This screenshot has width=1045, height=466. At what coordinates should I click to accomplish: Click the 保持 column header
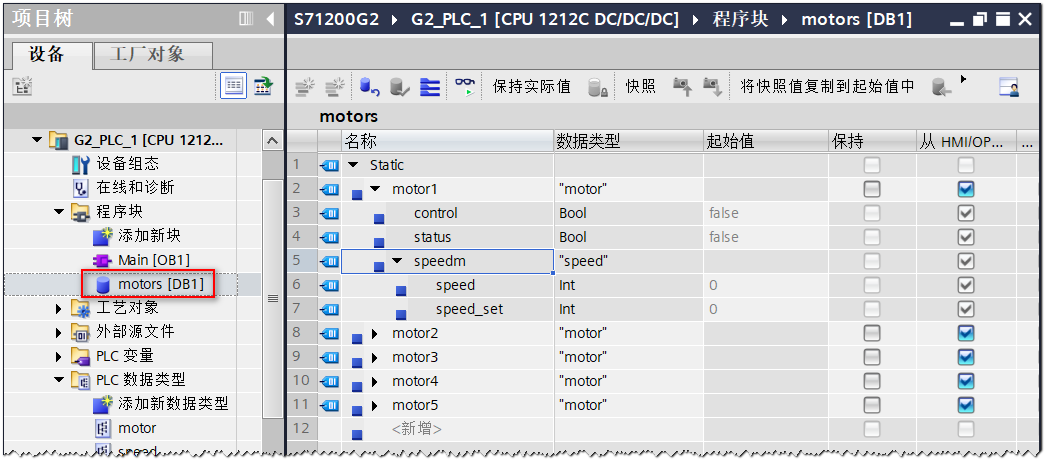pyautogui.click(x=872, y=141)
